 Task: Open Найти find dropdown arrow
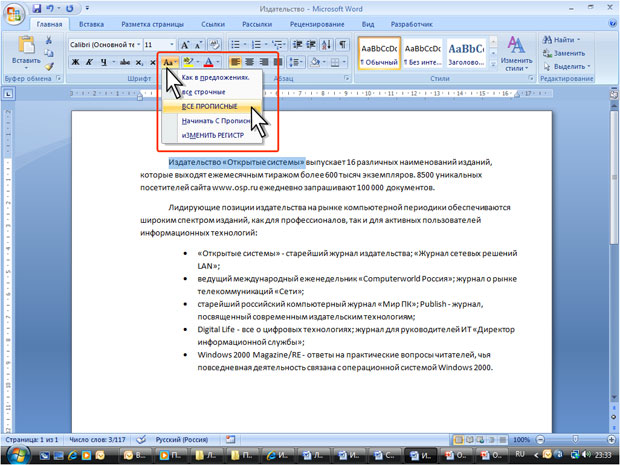click(x=578, y=40)
